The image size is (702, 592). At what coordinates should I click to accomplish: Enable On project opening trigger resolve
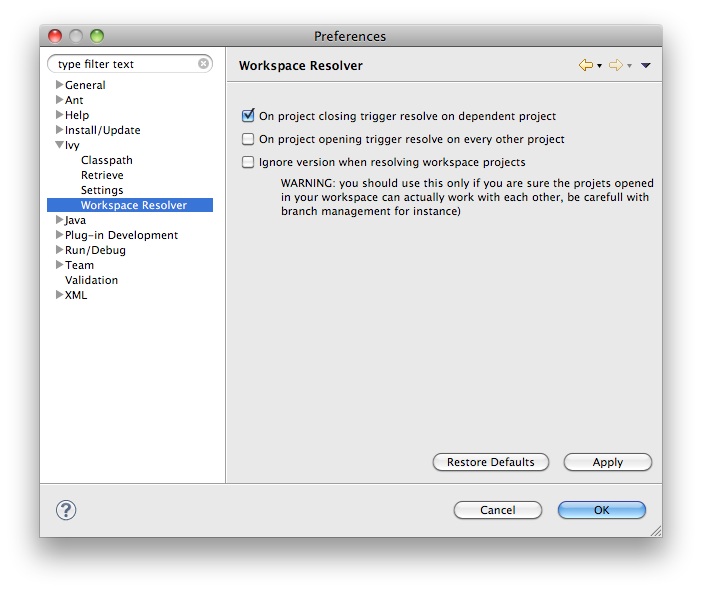point(248,139)
